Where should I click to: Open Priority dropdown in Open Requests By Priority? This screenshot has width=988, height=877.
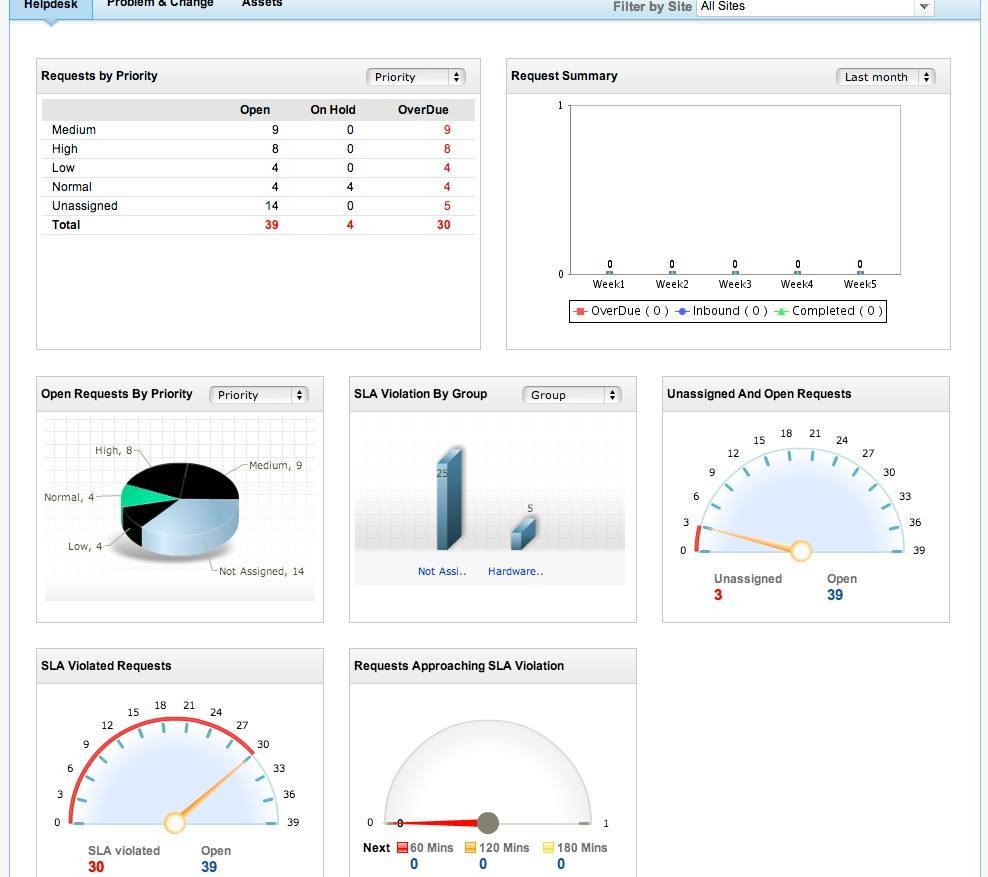tap(259, 395)
